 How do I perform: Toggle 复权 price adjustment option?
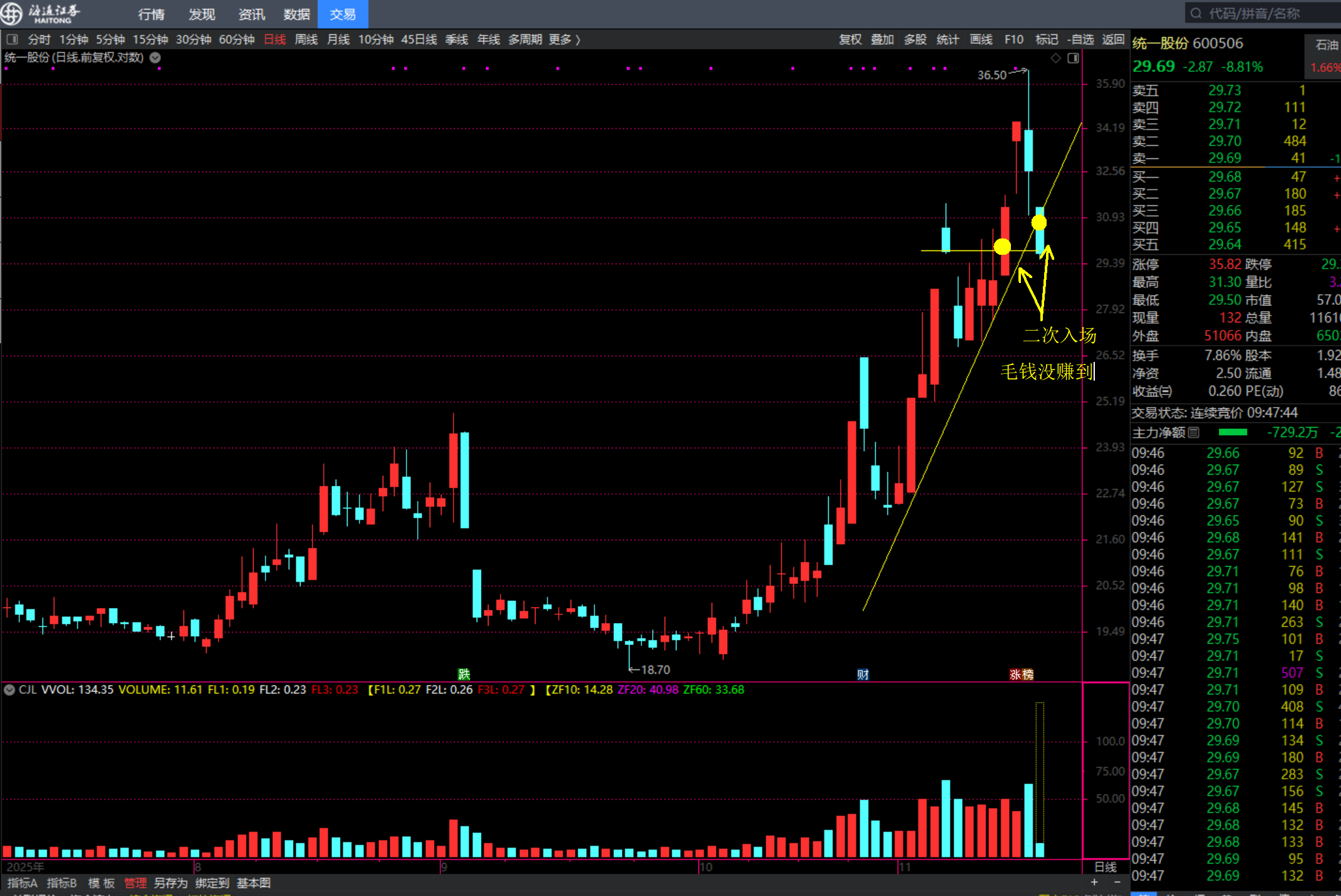pos(850,39)
